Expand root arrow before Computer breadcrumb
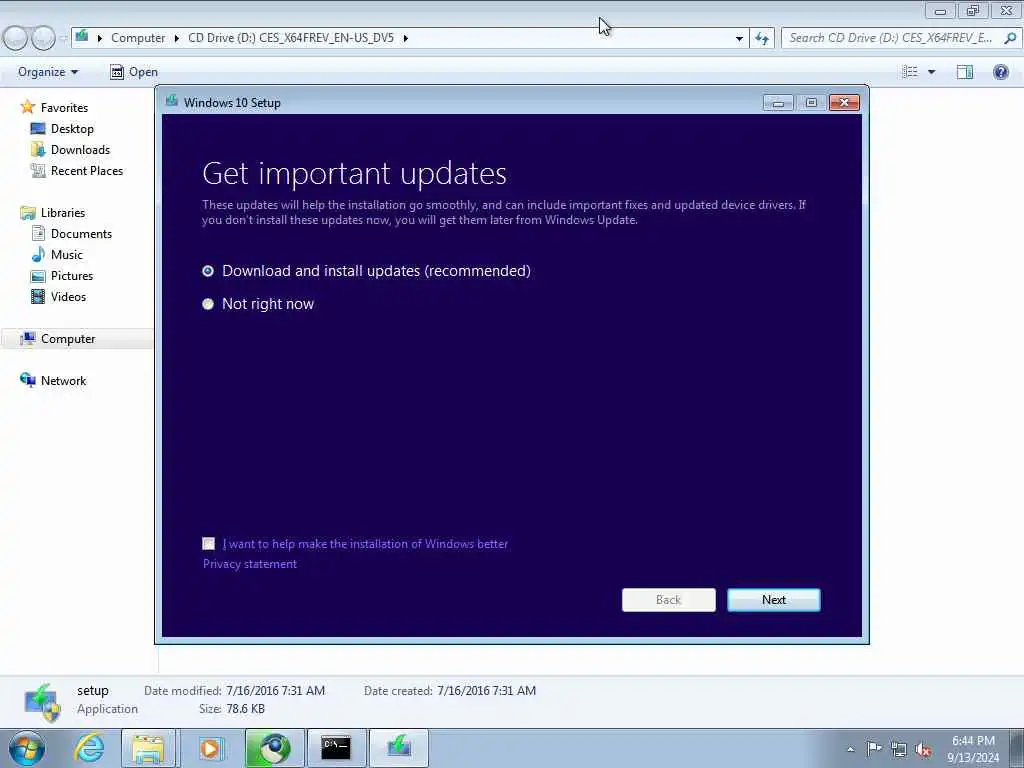The width and height of the screenshot is (1024, 768). 100,38
